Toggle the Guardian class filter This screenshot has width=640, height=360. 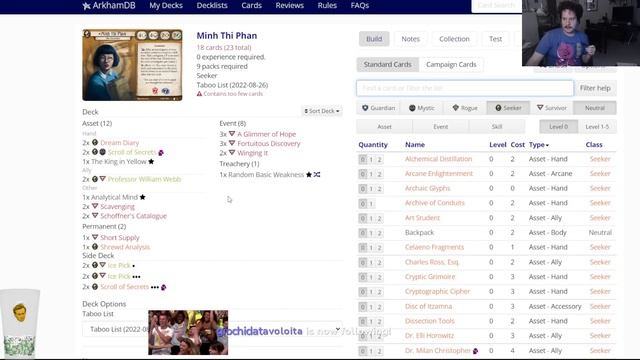[x=378, y=108]
